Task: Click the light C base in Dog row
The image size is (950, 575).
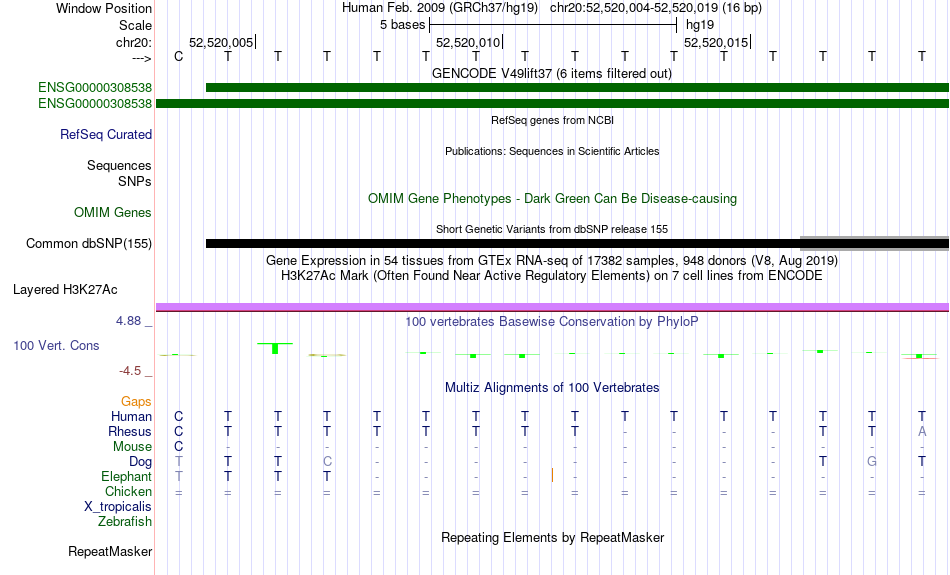Action: tap(327, 462)
